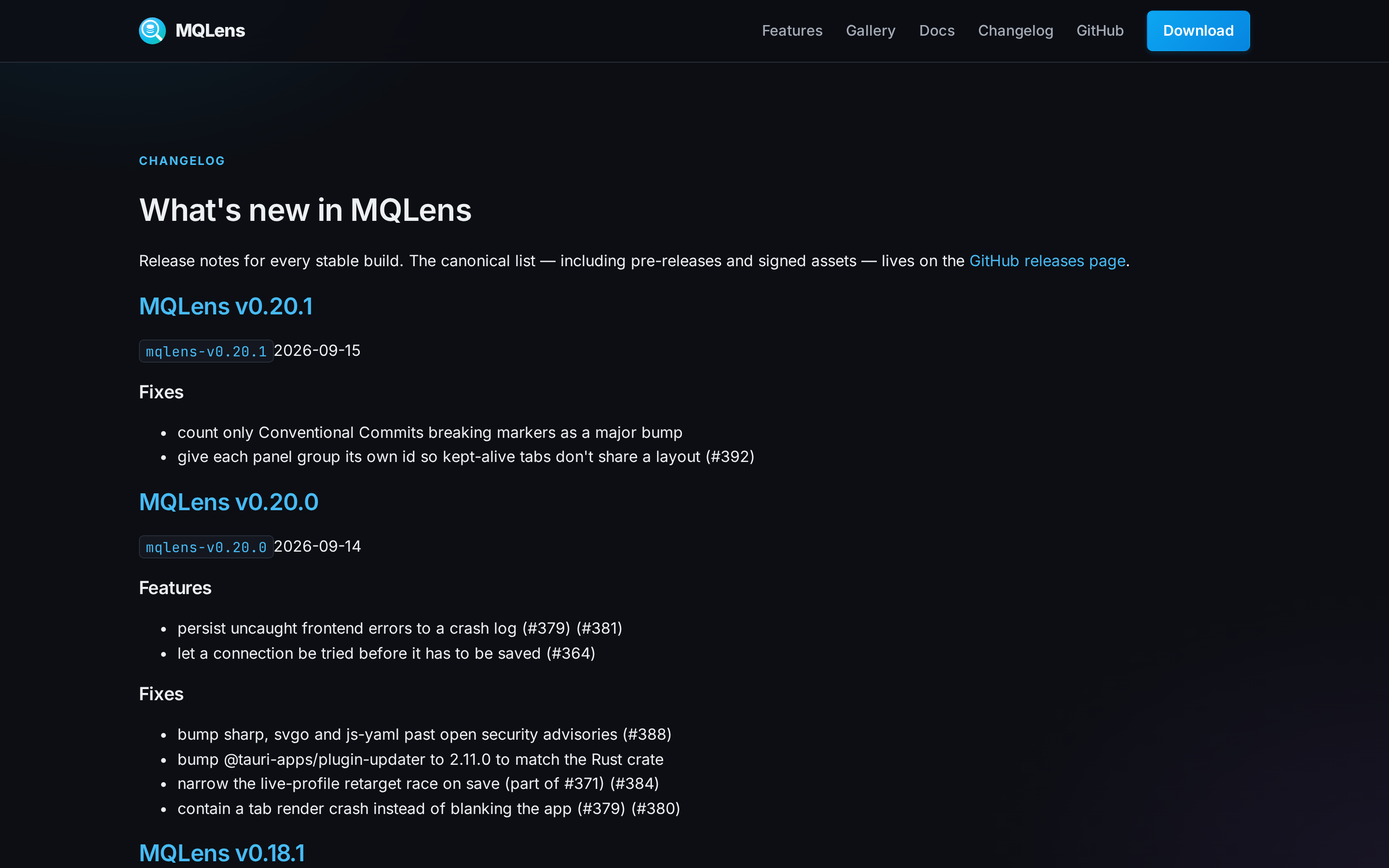Image resolution: width=1389 pixels, height=868 pixels.
Task: Click the date 2026-09-15
Action: click(317, 351)
